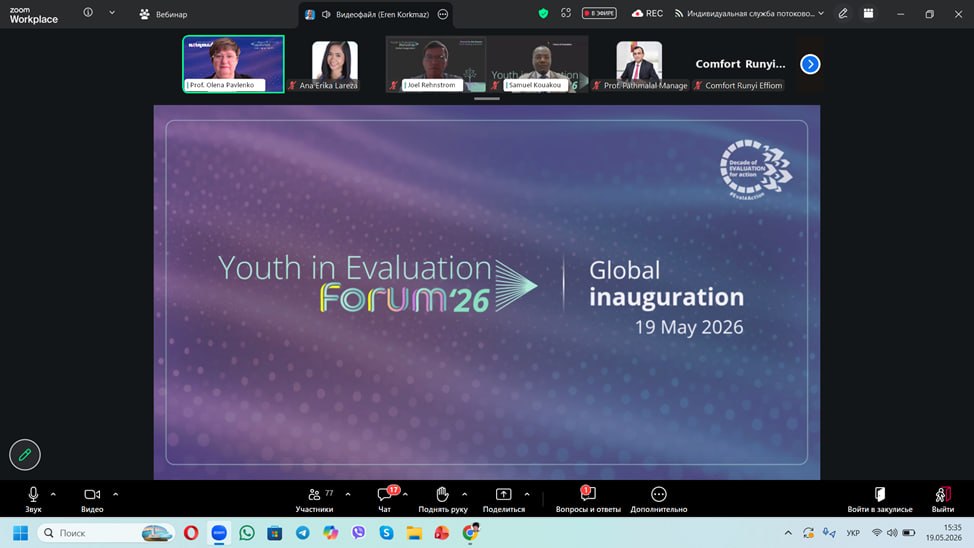Open Microsoft Store from taskbar
974x548 pixels.
click(275, 533)
